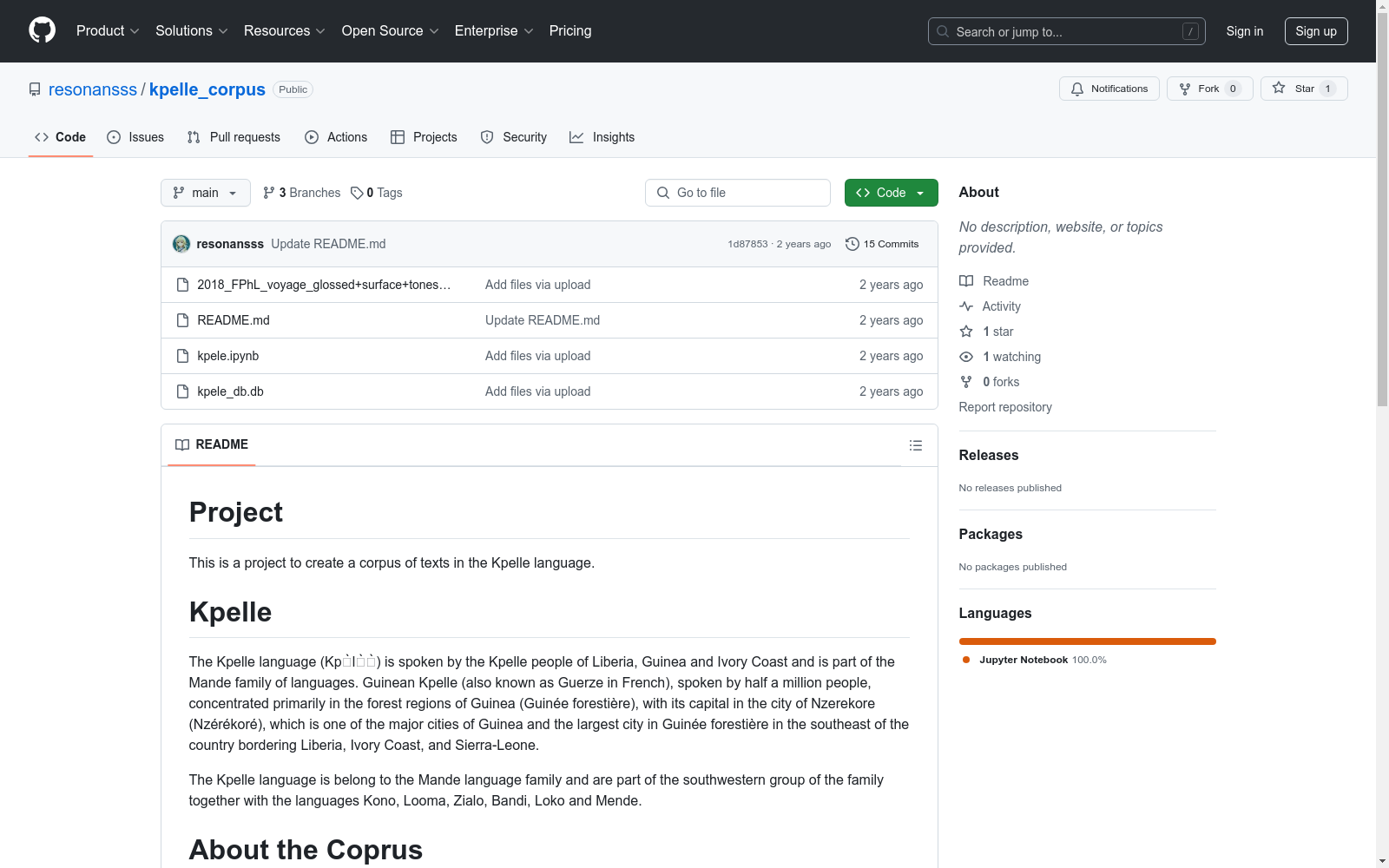Click the file icon beside 2018_FPhL_voyage file

(x=182, y=285)
